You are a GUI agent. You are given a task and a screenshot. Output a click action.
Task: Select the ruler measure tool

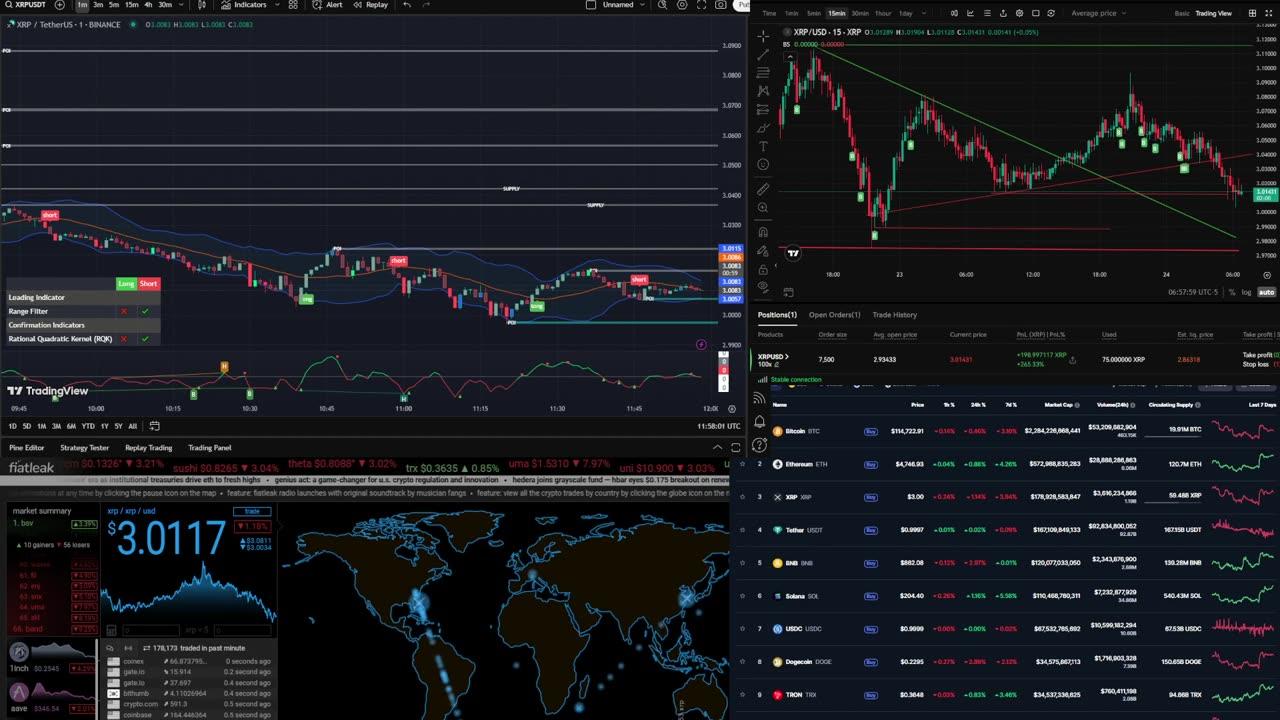[764, 189]
